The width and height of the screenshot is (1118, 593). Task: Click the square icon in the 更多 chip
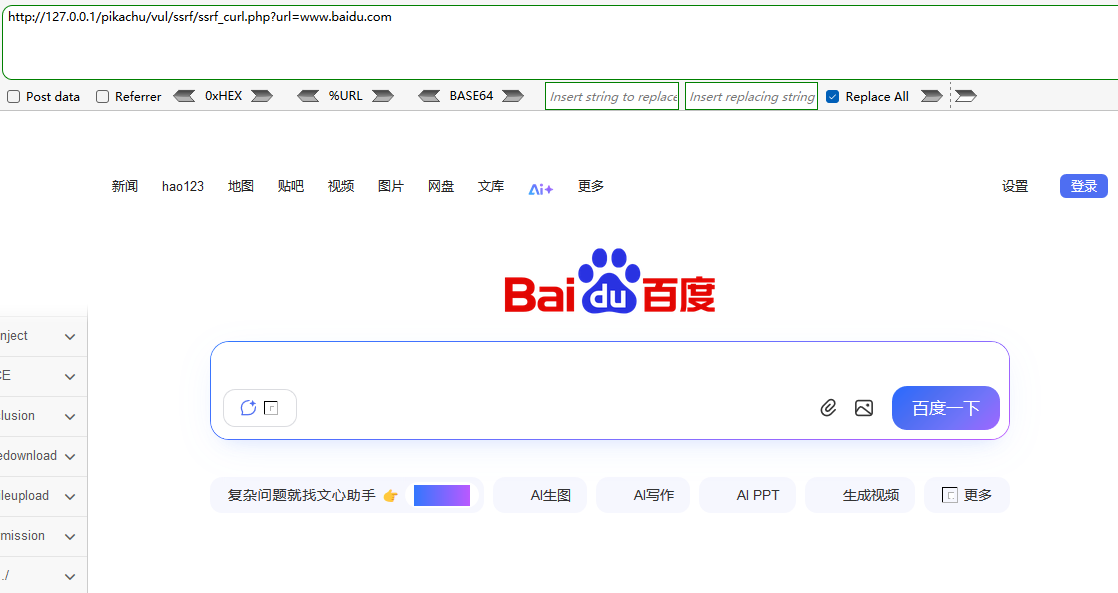[950, 495]
